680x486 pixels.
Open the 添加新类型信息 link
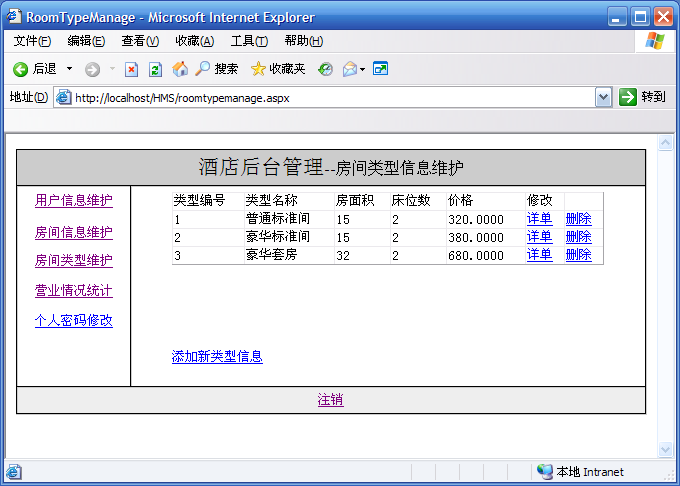tap(217, 356)
